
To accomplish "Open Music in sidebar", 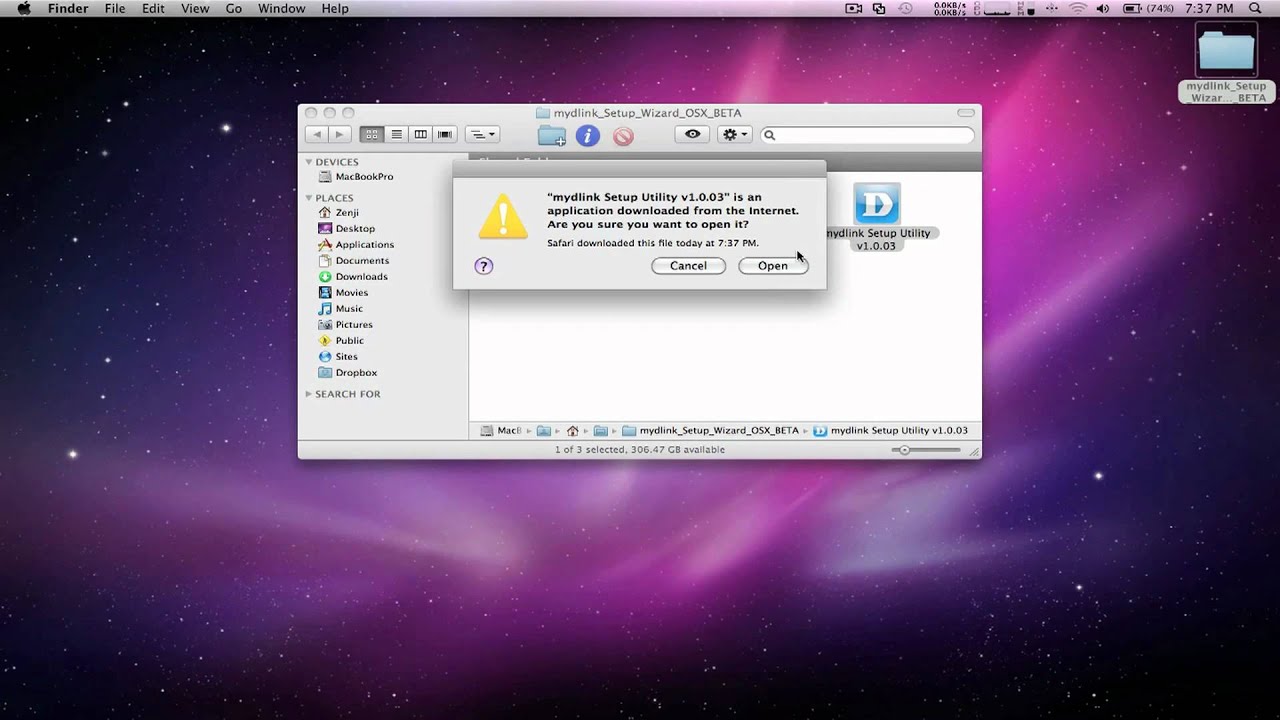I will [x=340, y=308].
